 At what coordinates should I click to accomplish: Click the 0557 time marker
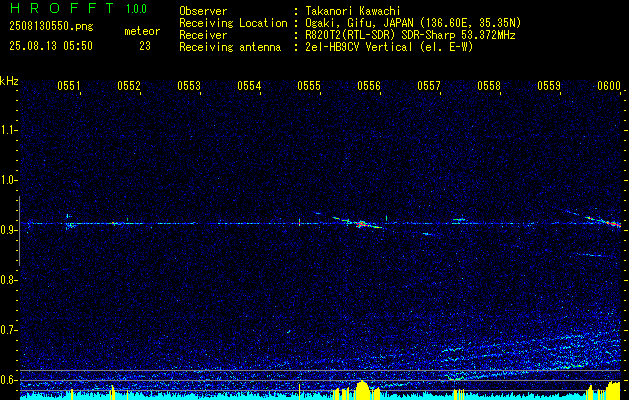429,85
